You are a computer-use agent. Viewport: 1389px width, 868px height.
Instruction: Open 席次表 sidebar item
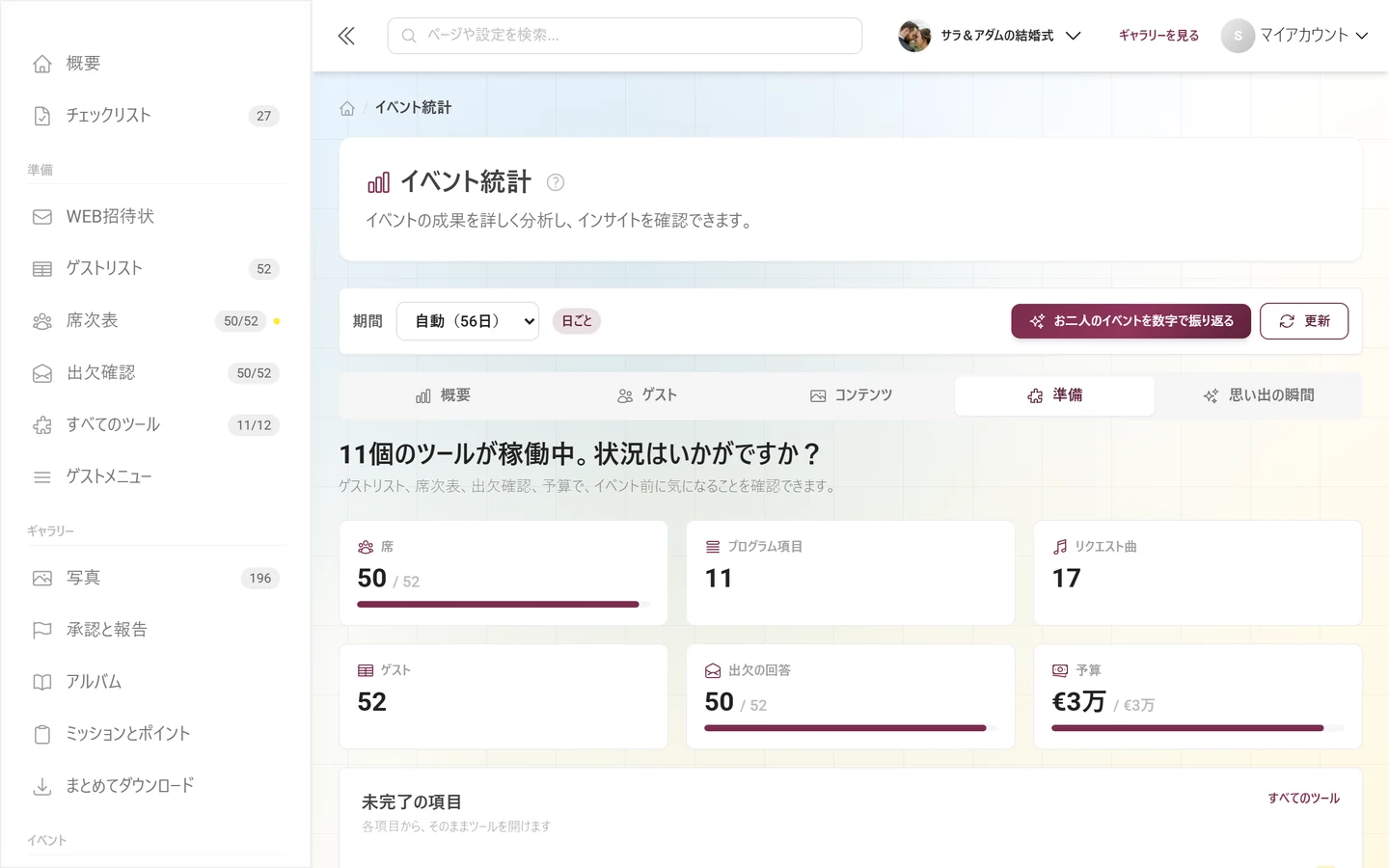pos(156,321)
